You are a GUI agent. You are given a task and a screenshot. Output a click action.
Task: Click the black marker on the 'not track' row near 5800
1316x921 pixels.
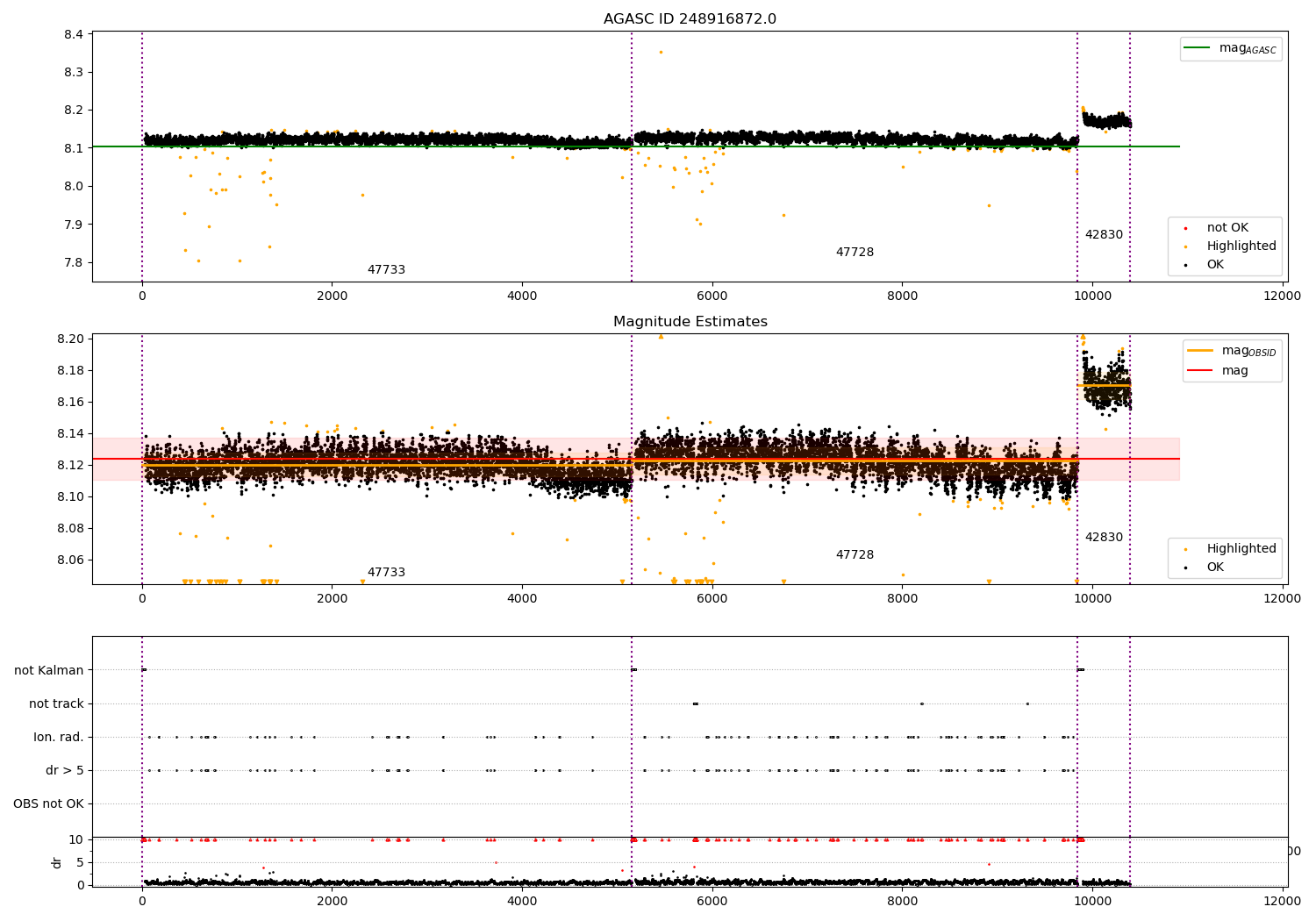coord(695,703)
